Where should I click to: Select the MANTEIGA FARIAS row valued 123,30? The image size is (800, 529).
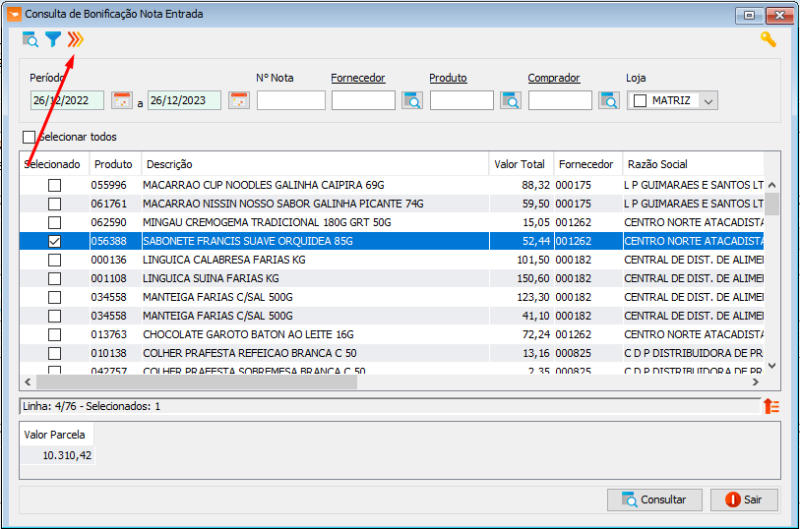(x=392, y=297)
